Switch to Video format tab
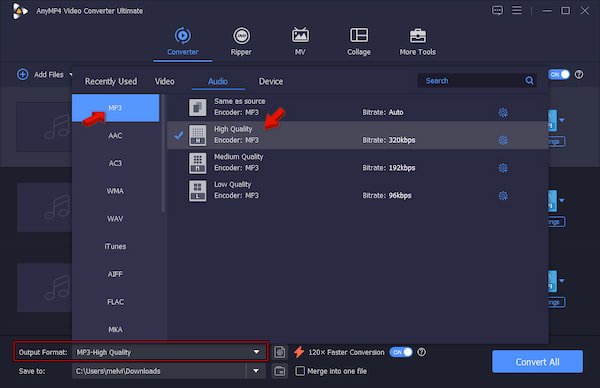 point(165,82)
